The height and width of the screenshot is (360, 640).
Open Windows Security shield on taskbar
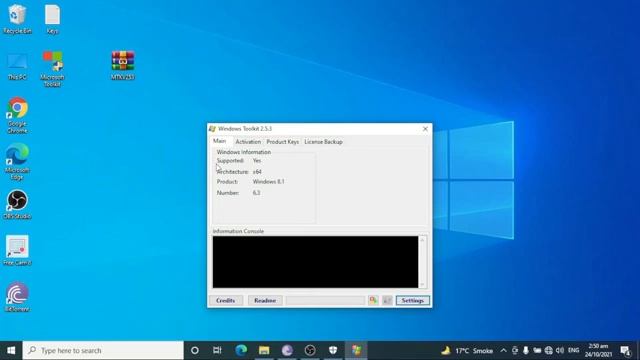click(x=333, y=350)
